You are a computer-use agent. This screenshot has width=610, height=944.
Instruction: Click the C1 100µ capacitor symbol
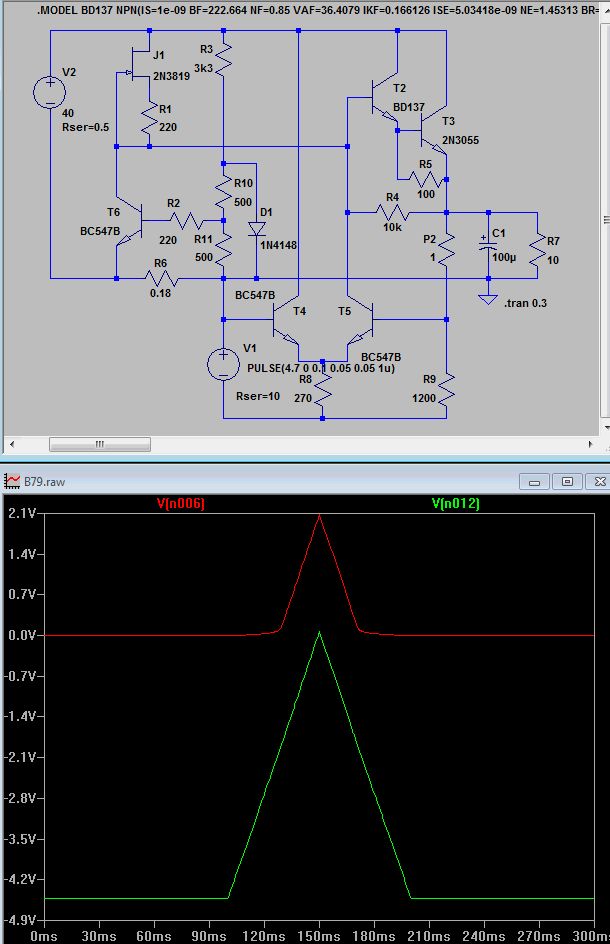tap(488, 244)
